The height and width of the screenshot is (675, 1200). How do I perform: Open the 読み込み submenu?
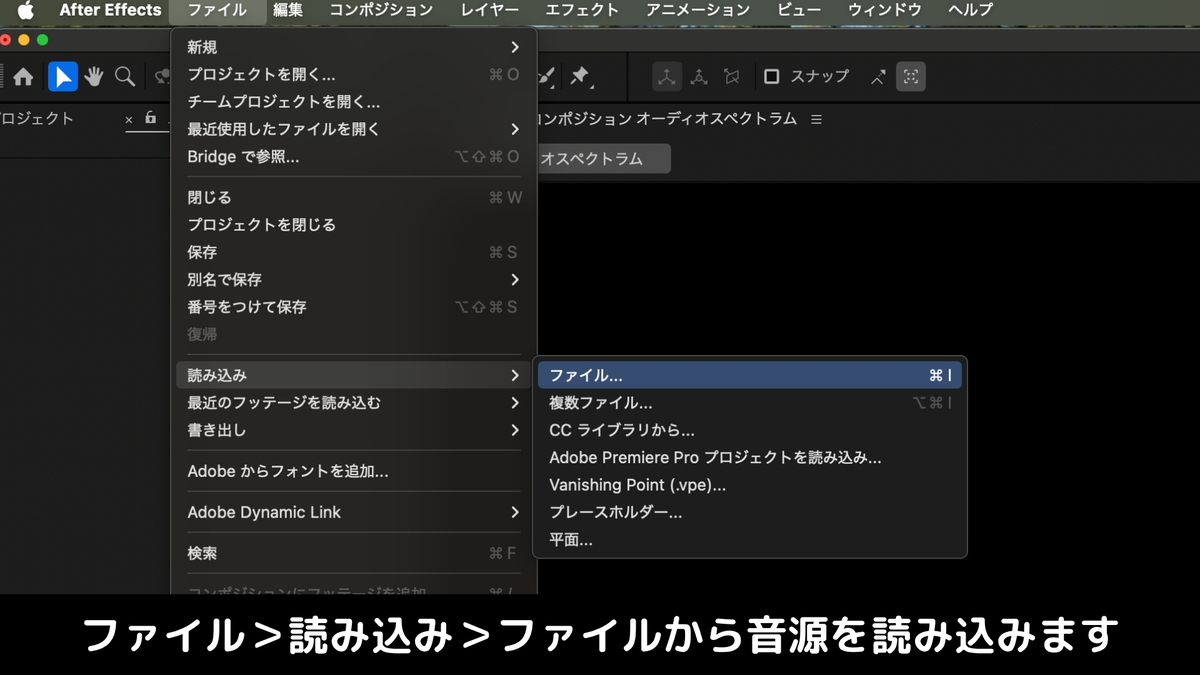(354, 376)
